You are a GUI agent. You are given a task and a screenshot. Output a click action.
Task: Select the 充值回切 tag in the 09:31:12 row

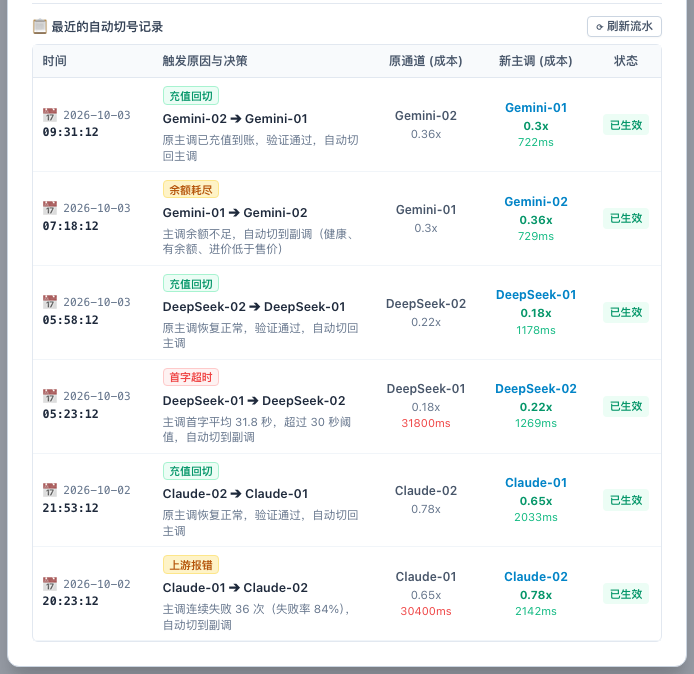click(191, 96)
